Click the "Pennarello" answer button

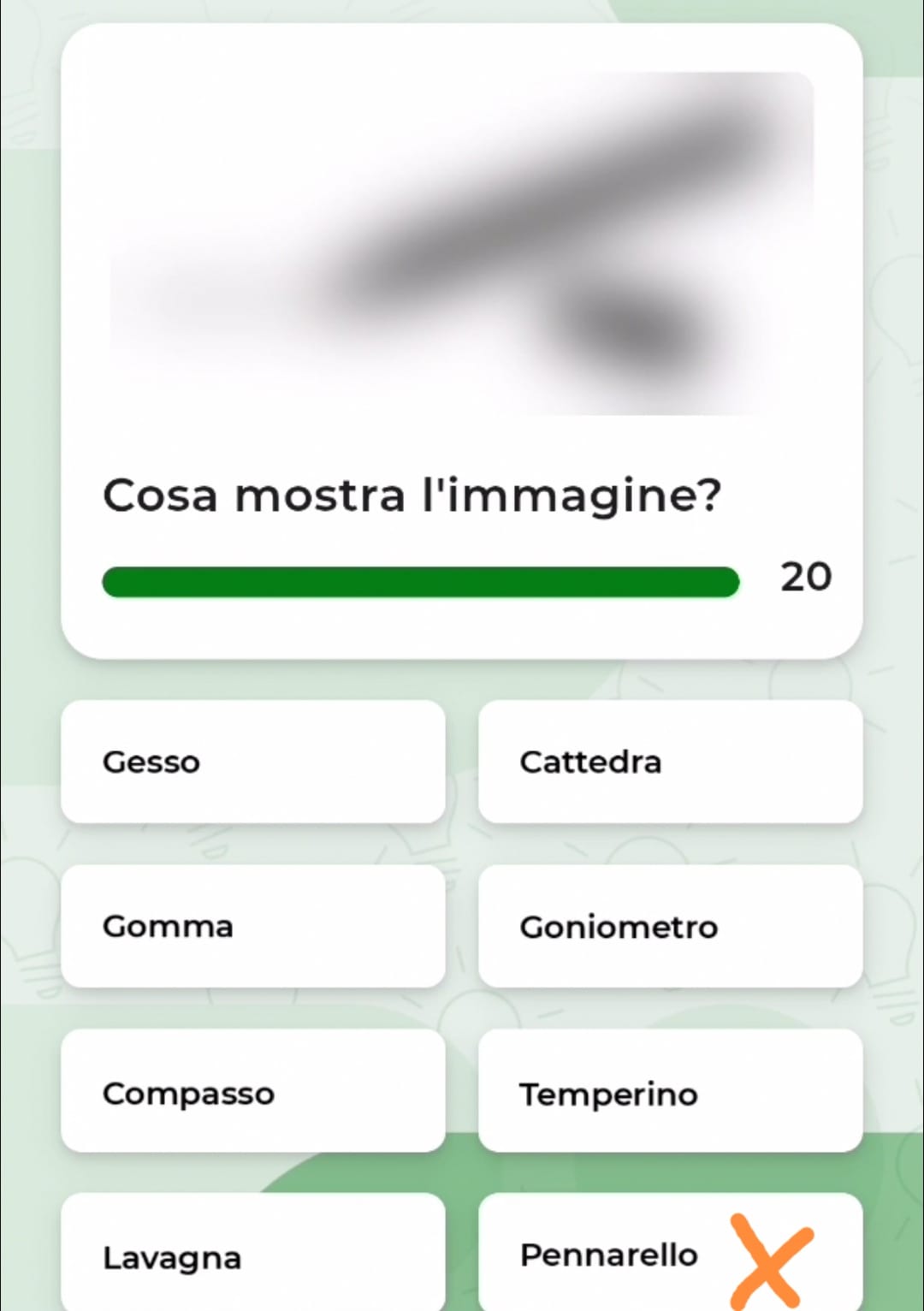point(609,1255)
